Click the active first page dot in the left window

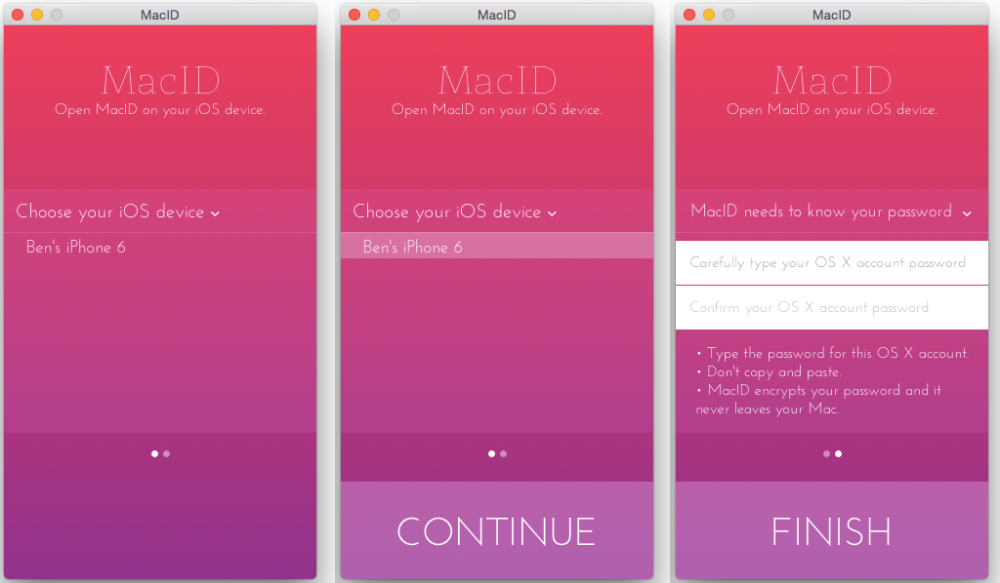click(x=155, y=453)
